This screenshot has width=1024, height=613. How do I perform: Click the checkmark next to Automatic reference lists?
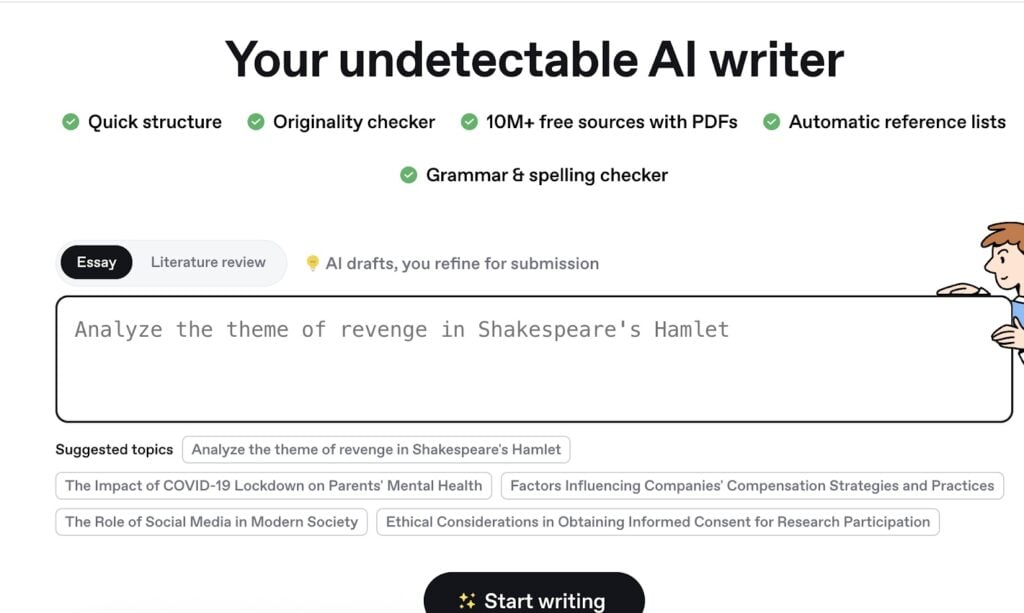(771, 121)
